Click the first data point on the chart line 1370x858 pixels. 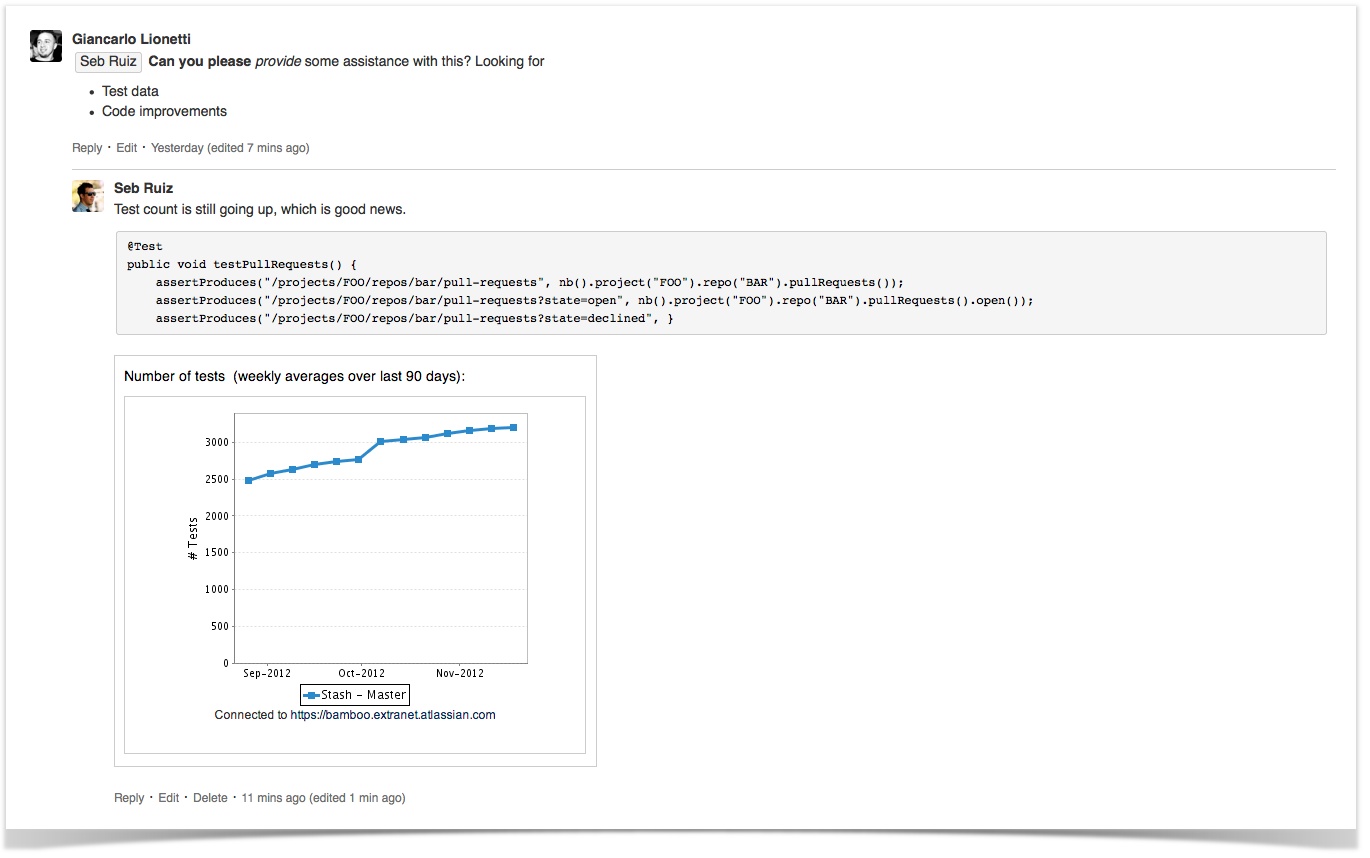pyautogui.click(x=248, y=480)
